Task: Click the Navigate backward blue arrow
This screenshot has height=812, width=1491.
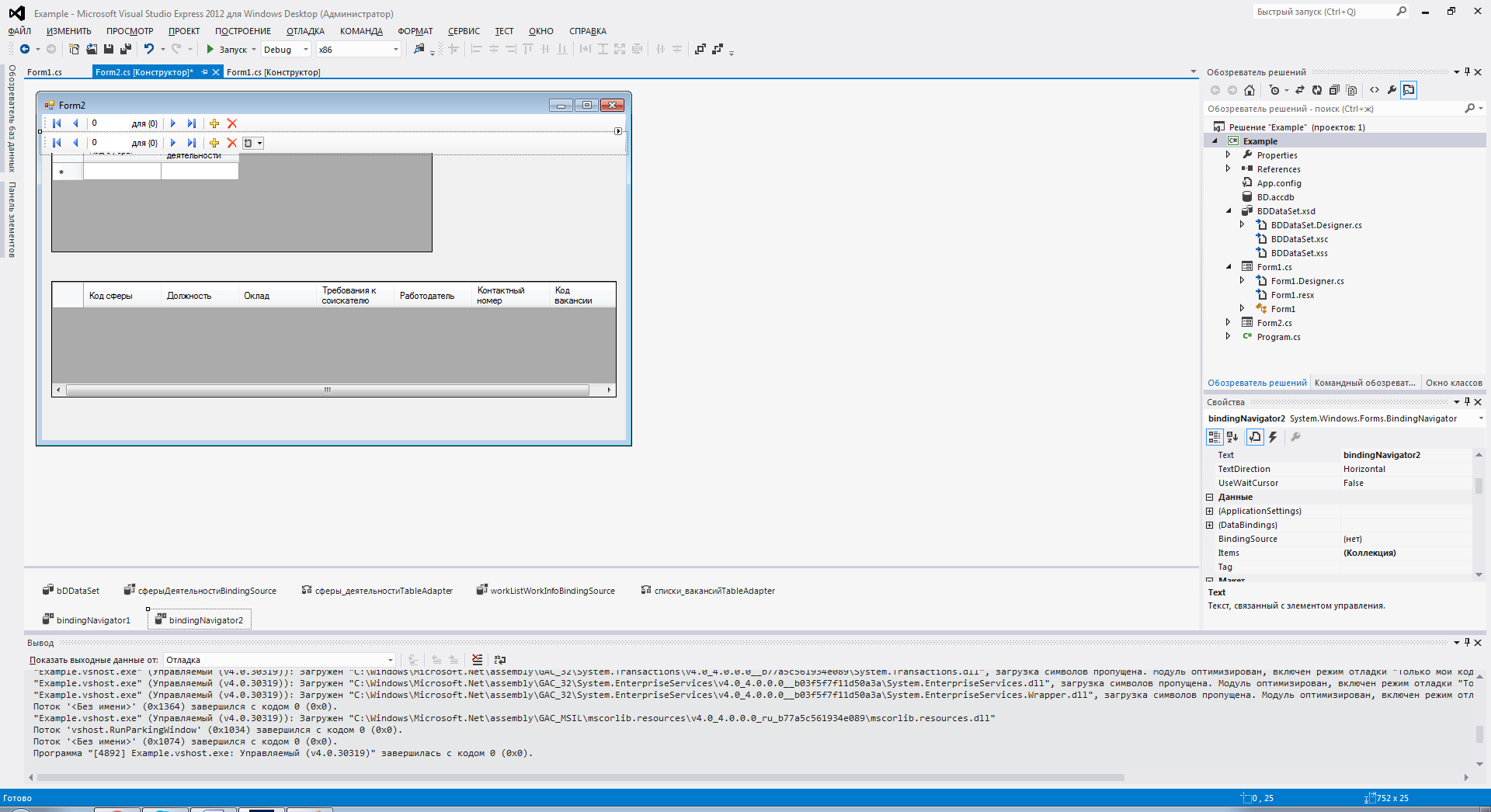Action: 25,49
